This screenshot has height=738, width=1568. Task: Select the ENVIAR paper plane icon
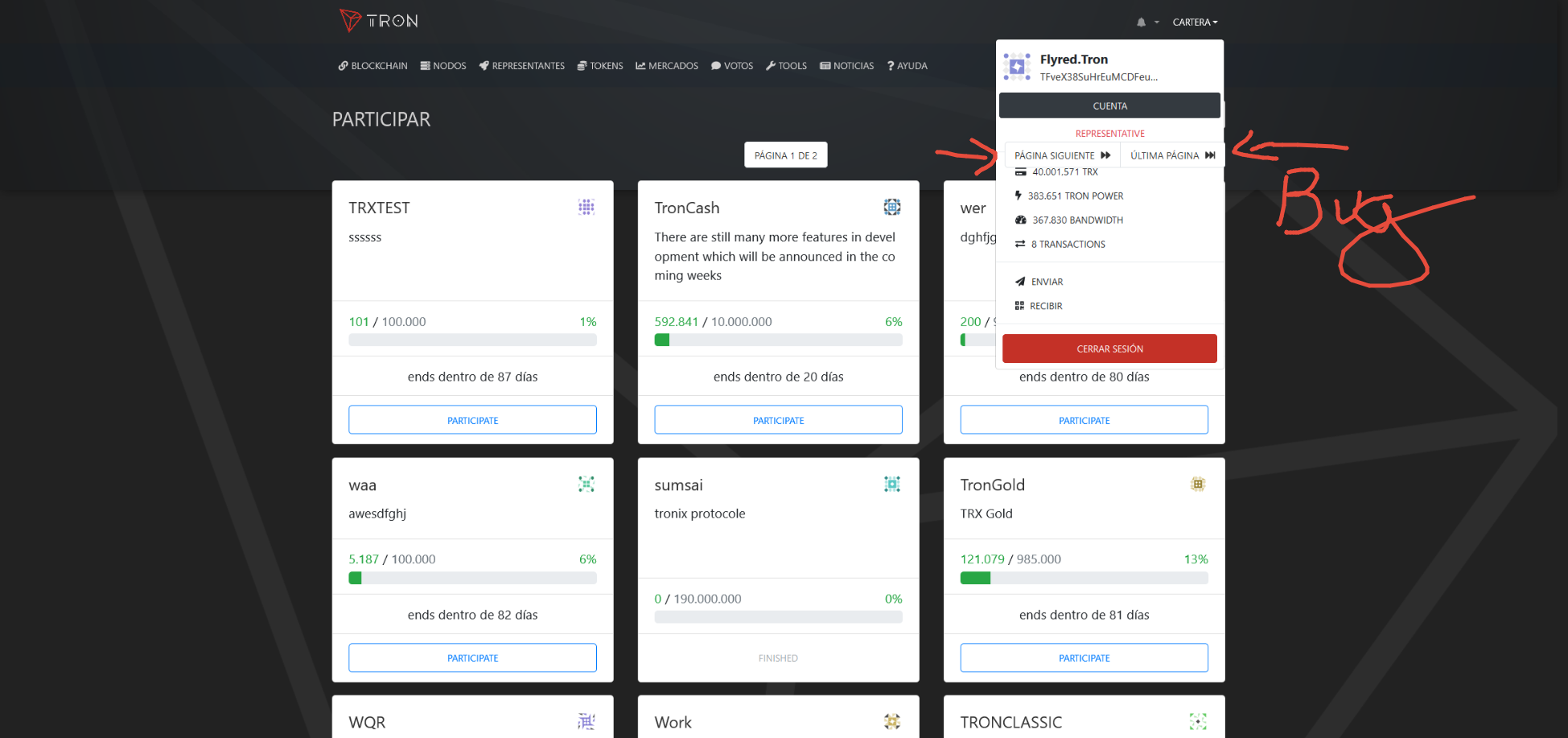point(1022,281)
